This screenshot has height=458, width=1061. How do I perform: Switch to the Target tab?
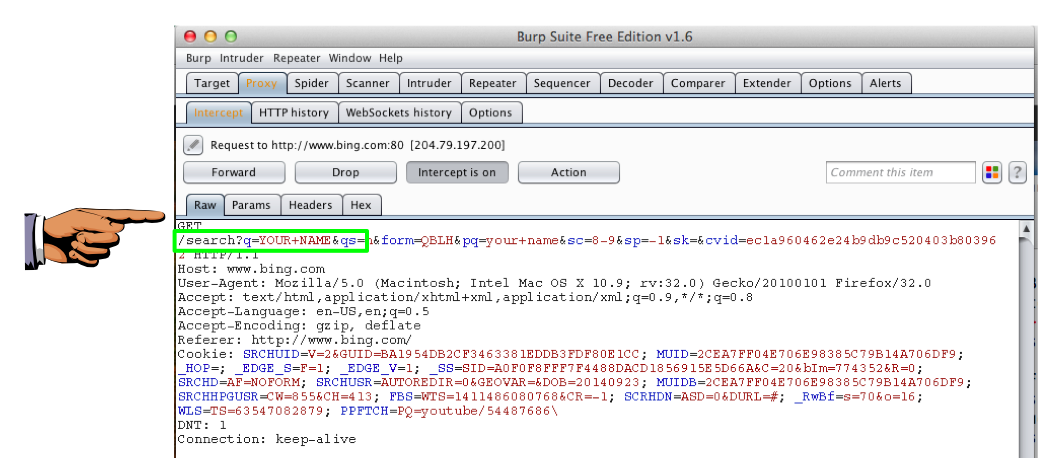(x=212, y=83)
